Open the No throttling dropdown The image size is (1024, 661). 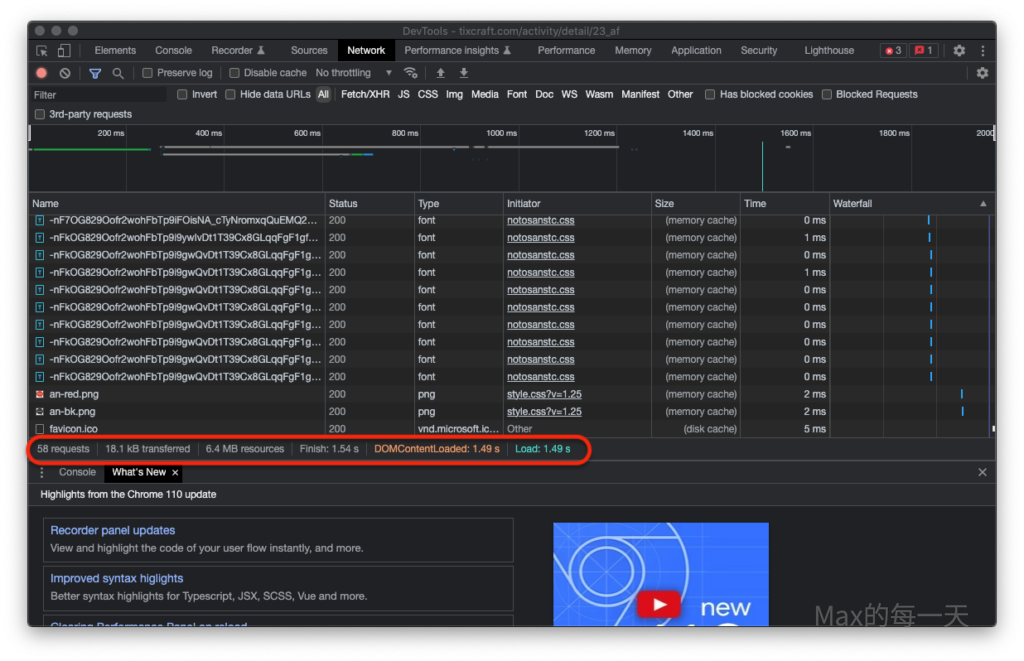[x=353, y=73]
